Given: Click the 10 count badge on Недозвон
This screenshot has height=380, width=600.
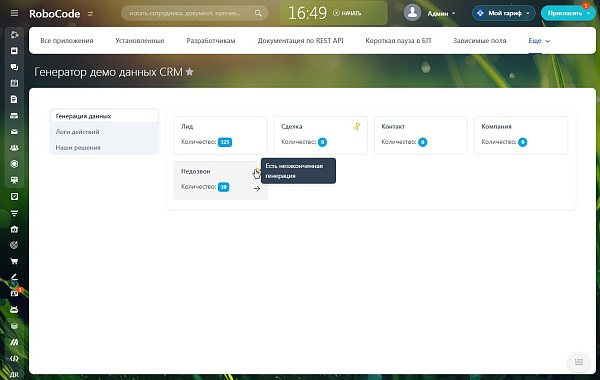Looking at the screenshot, I should tap(223, 187).
